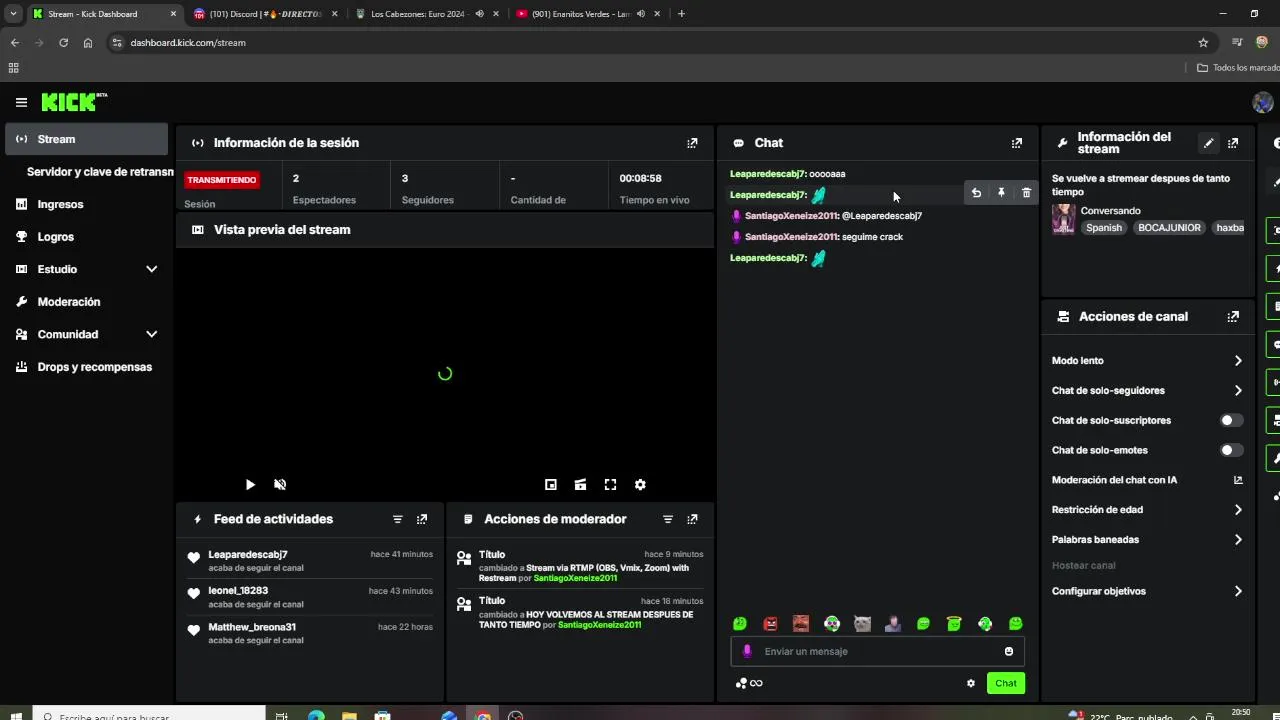Pop out Información del stream panel
1280x720 pixels.
click(x=1233, y=143)
